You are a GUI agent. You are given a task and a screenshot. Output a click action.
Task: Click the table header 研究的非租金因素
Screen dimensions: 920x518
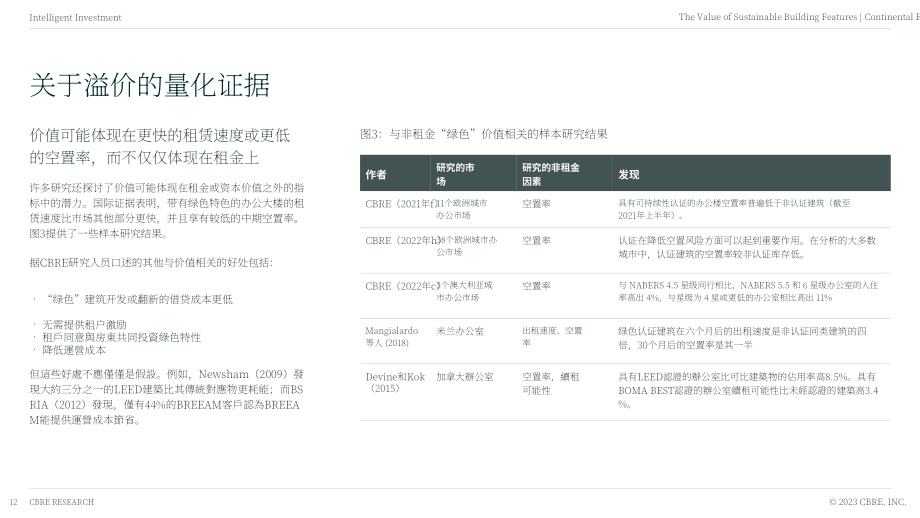[x=550, y=174]
